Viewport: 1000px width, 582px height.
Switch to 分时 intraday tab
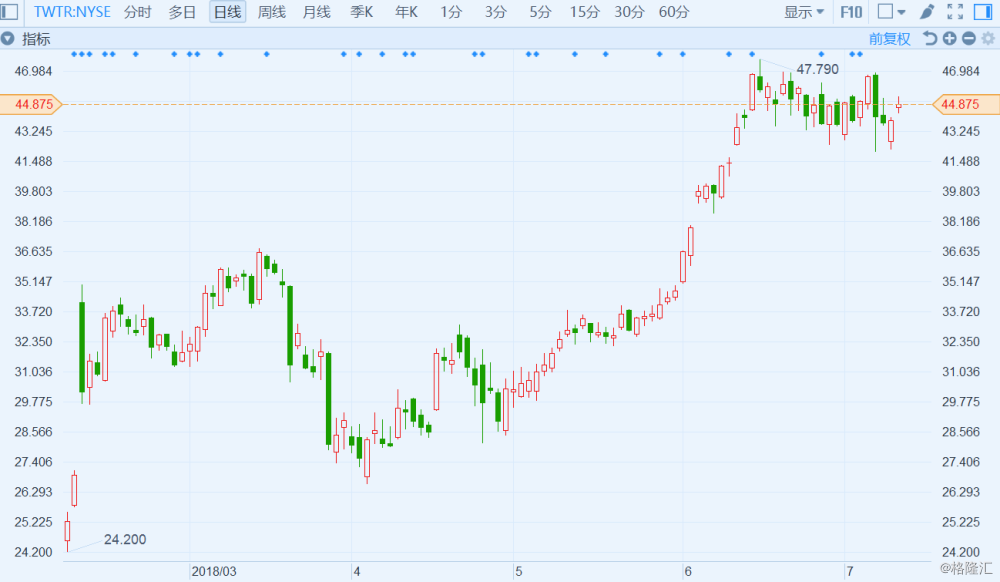point(138,12)
